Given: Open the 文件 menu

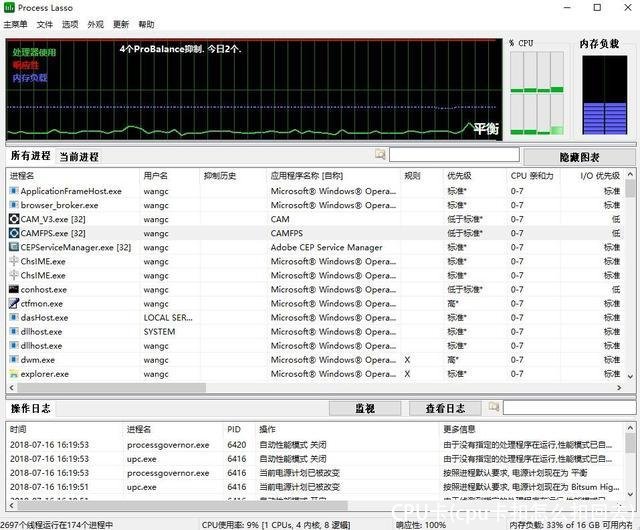Looking at the screenshot, I should [x=44, y=24].
